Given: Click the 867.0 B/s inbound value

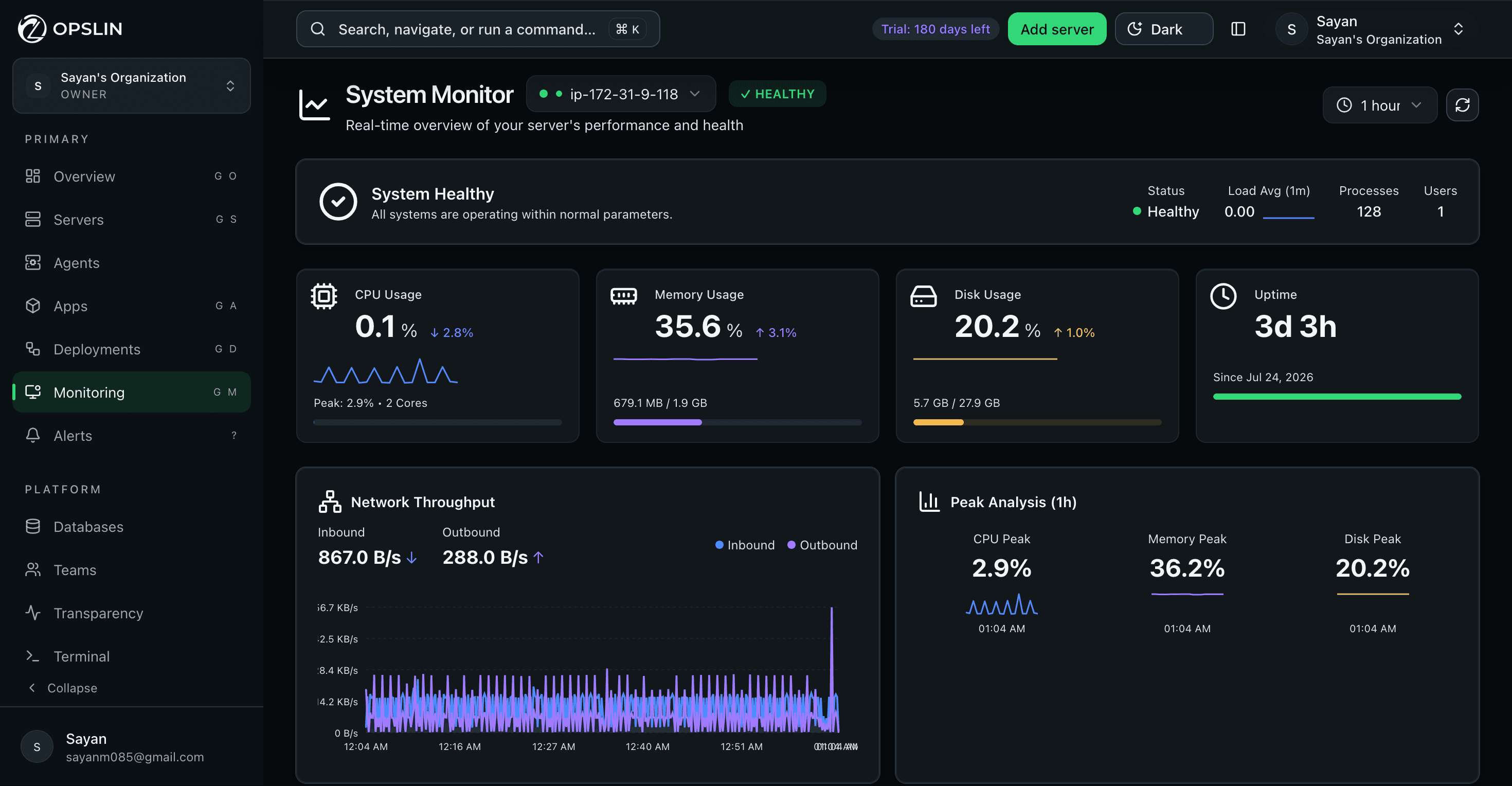Looking at the screenshot, I should click(359, 557).
